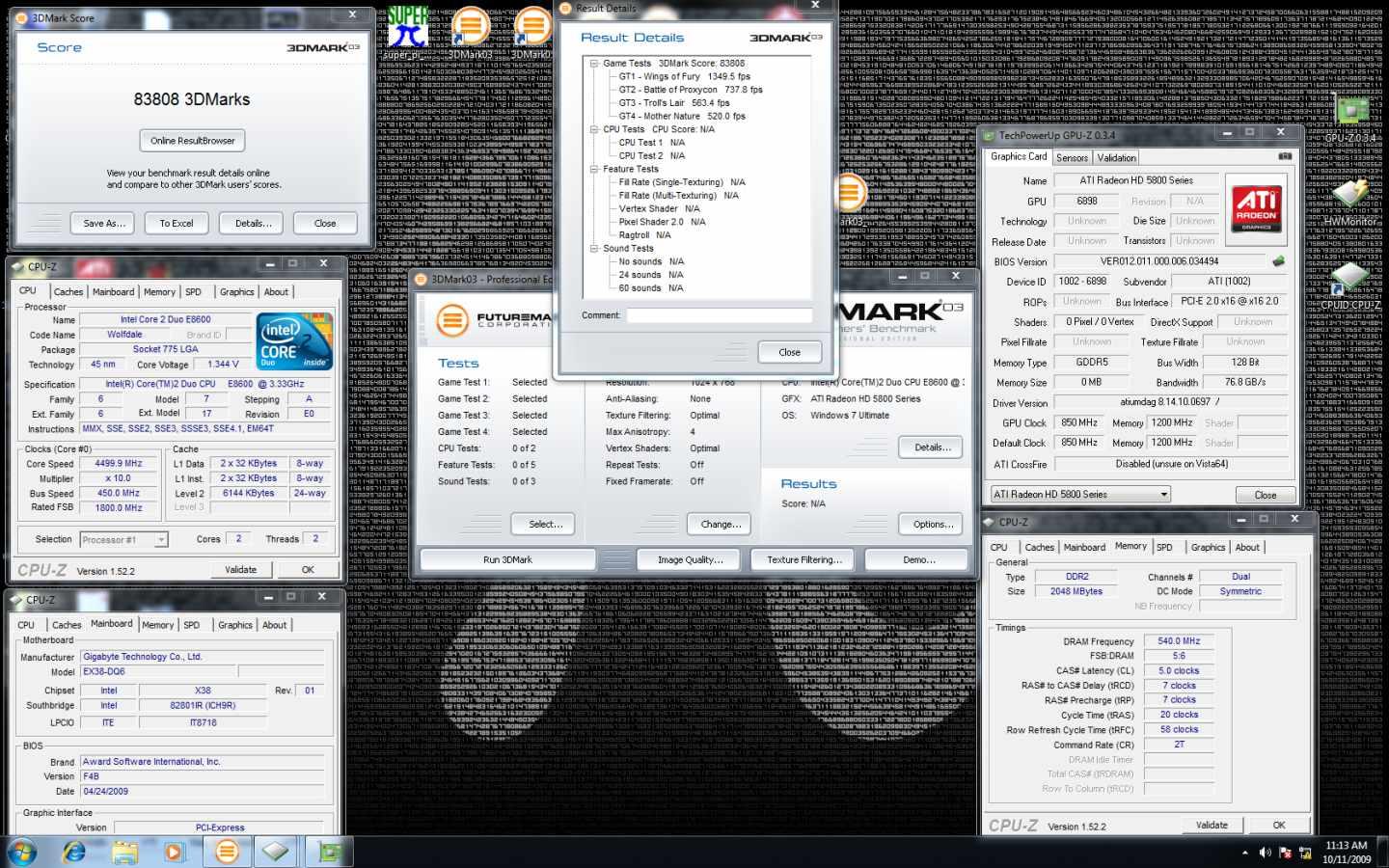Screen dimensions: 1389x868
Task: Click the VER012.011.000.006.034494 BIOS field
Action: click(x=1158, y=261)
